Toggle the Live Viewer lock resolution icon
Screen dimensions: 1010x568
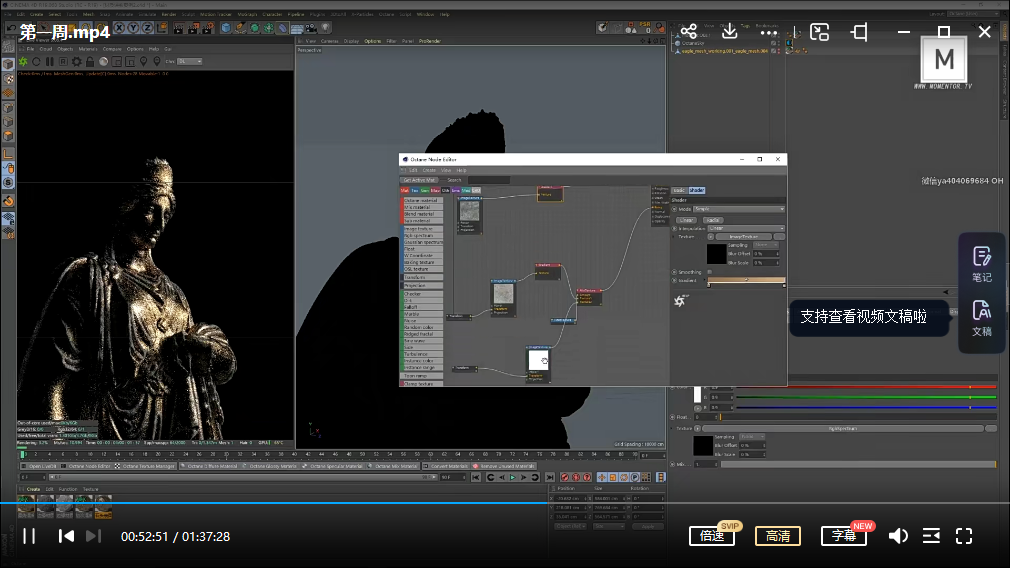click(90, 62)
